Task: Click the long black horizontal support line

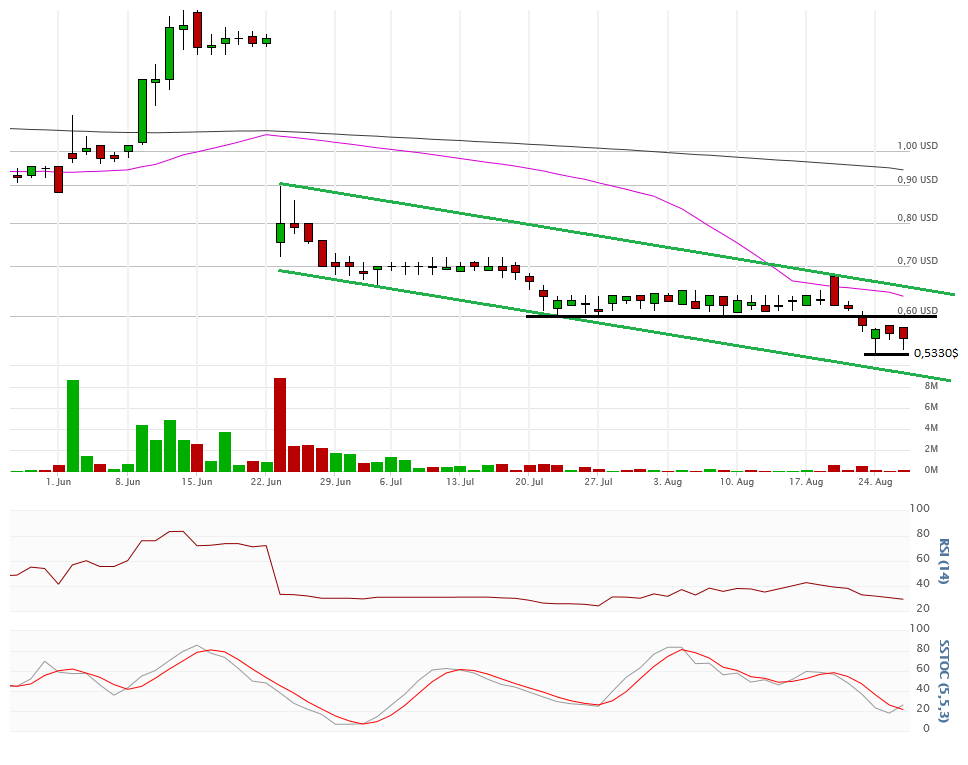Action: pyautogui.click(x=730, y=316)
